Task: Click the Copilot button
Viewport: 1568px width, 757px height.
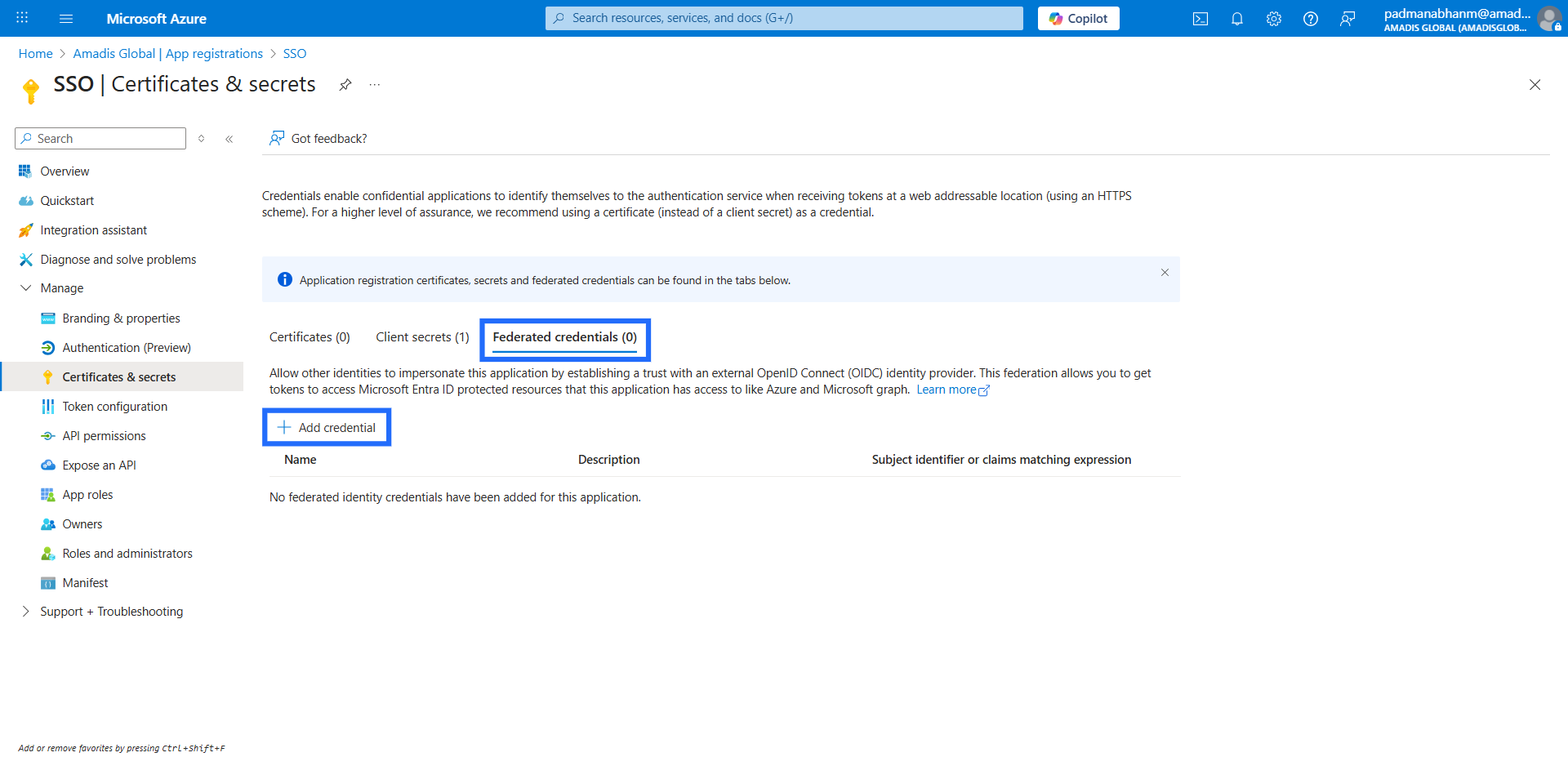Action: point(1078,19)
